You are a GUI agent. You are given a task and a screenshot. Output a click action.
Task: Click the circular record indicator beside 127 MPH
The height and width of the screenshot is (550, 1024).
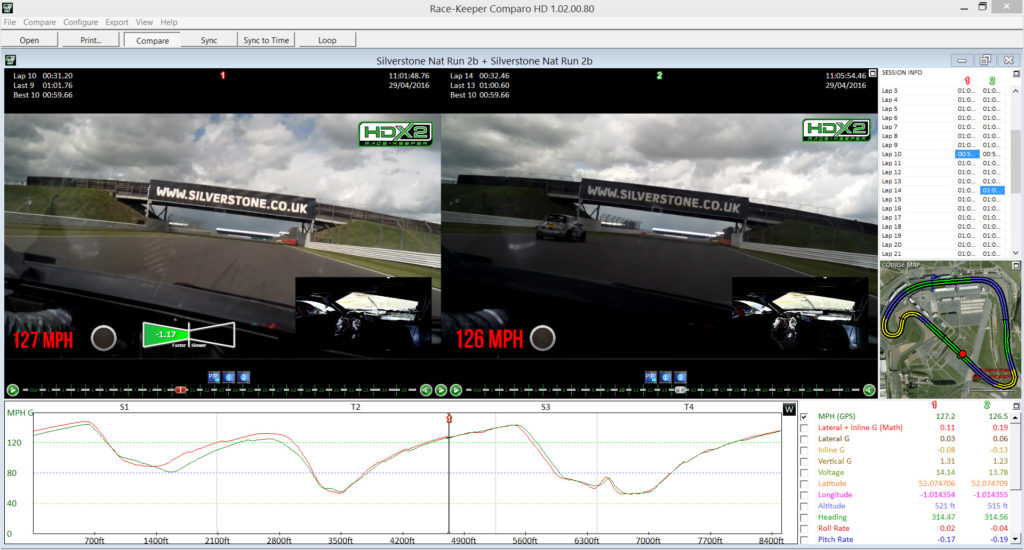(x=102, y=339)
